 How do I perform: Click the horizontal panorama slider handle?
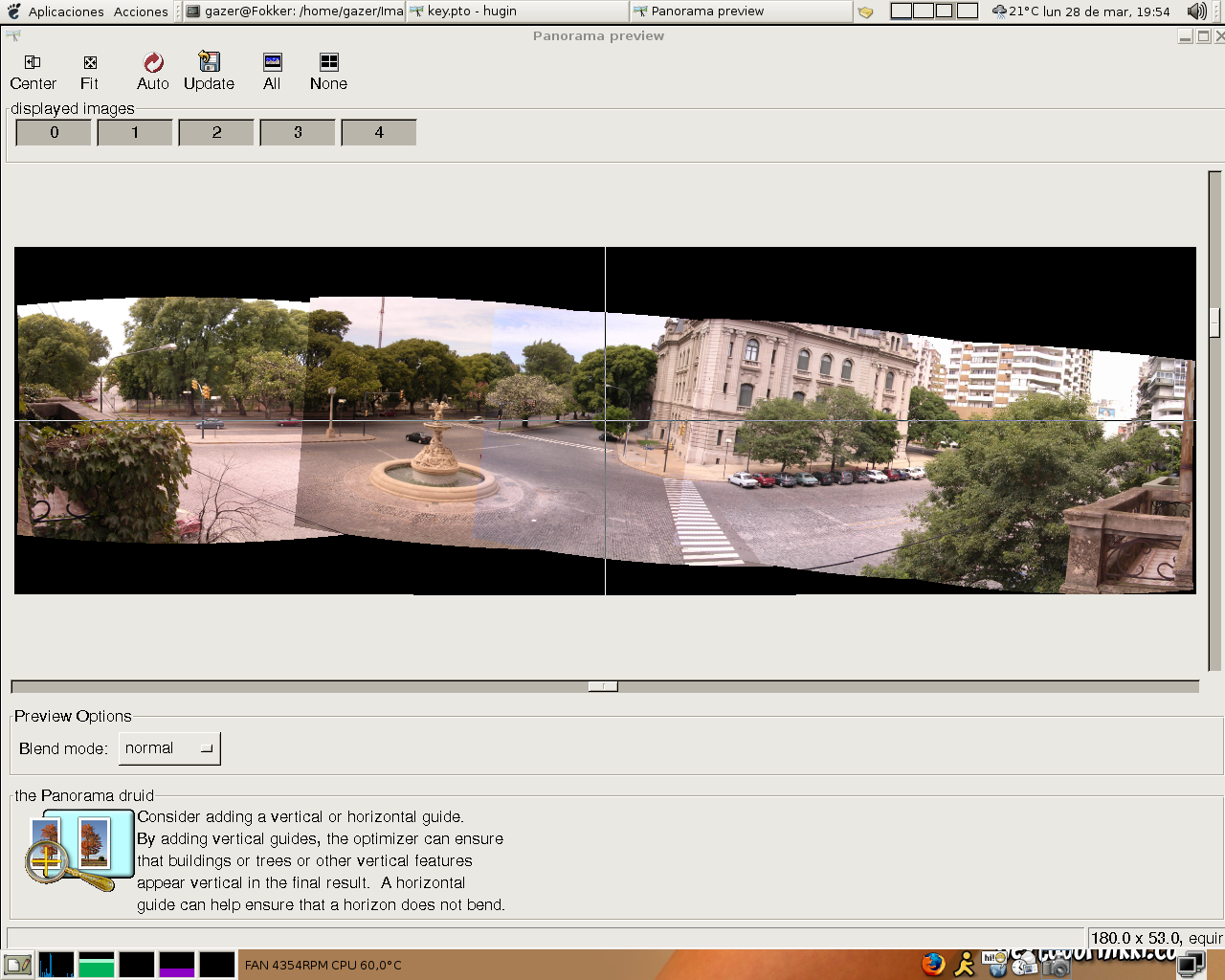603,686
